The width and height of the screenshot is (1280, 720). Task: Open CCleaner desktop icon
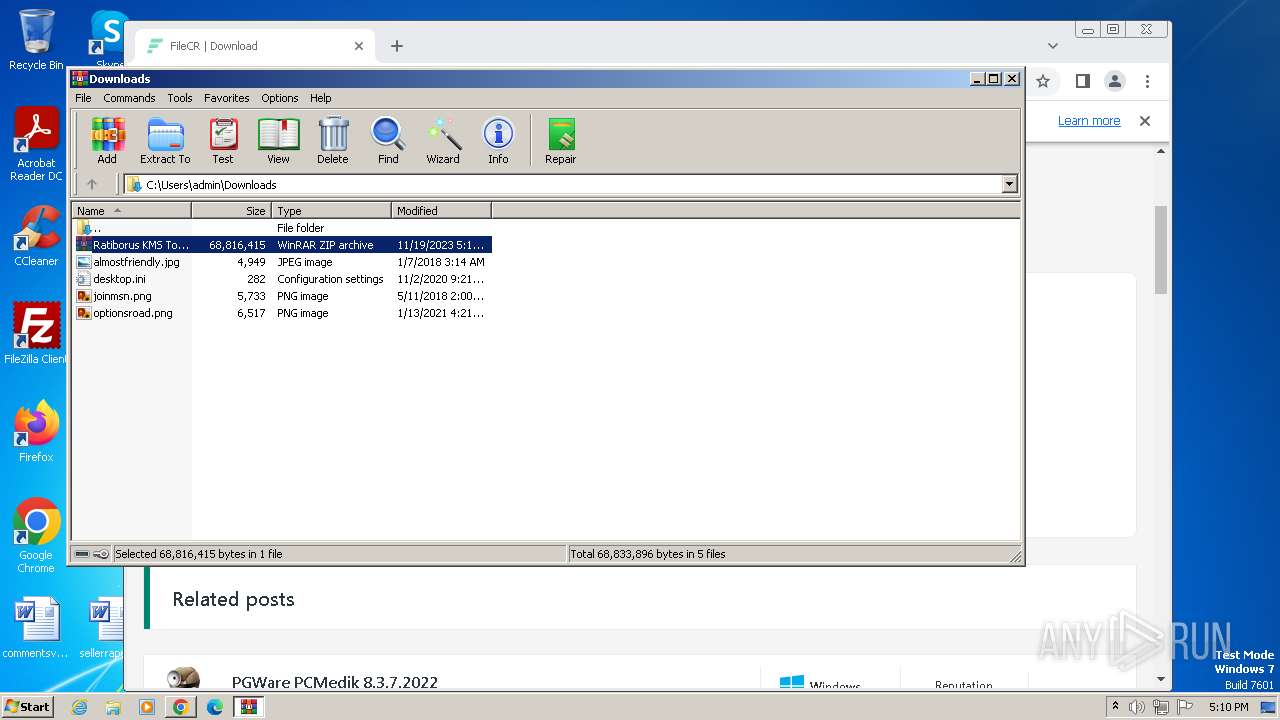pos(36,236)
